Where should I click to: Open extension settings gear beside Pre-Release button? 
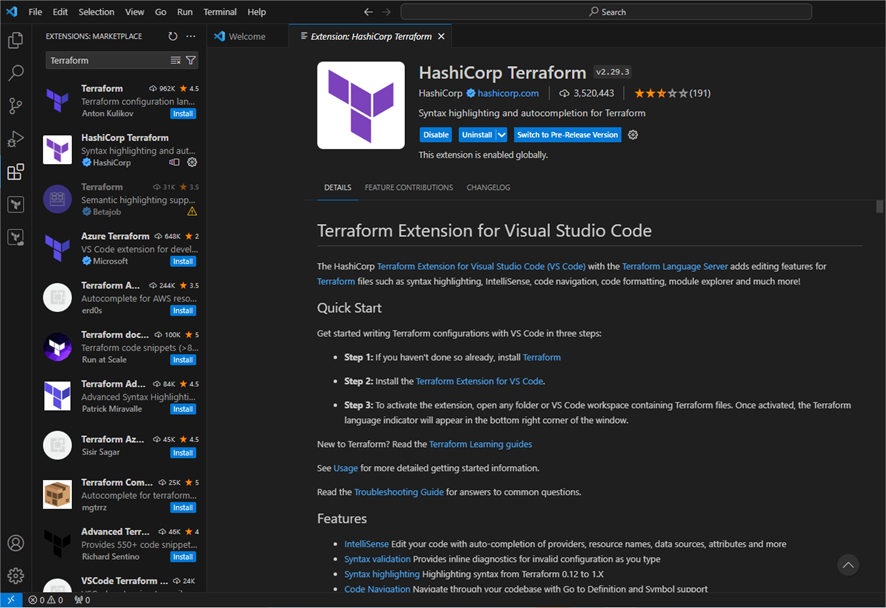point(633,134)
